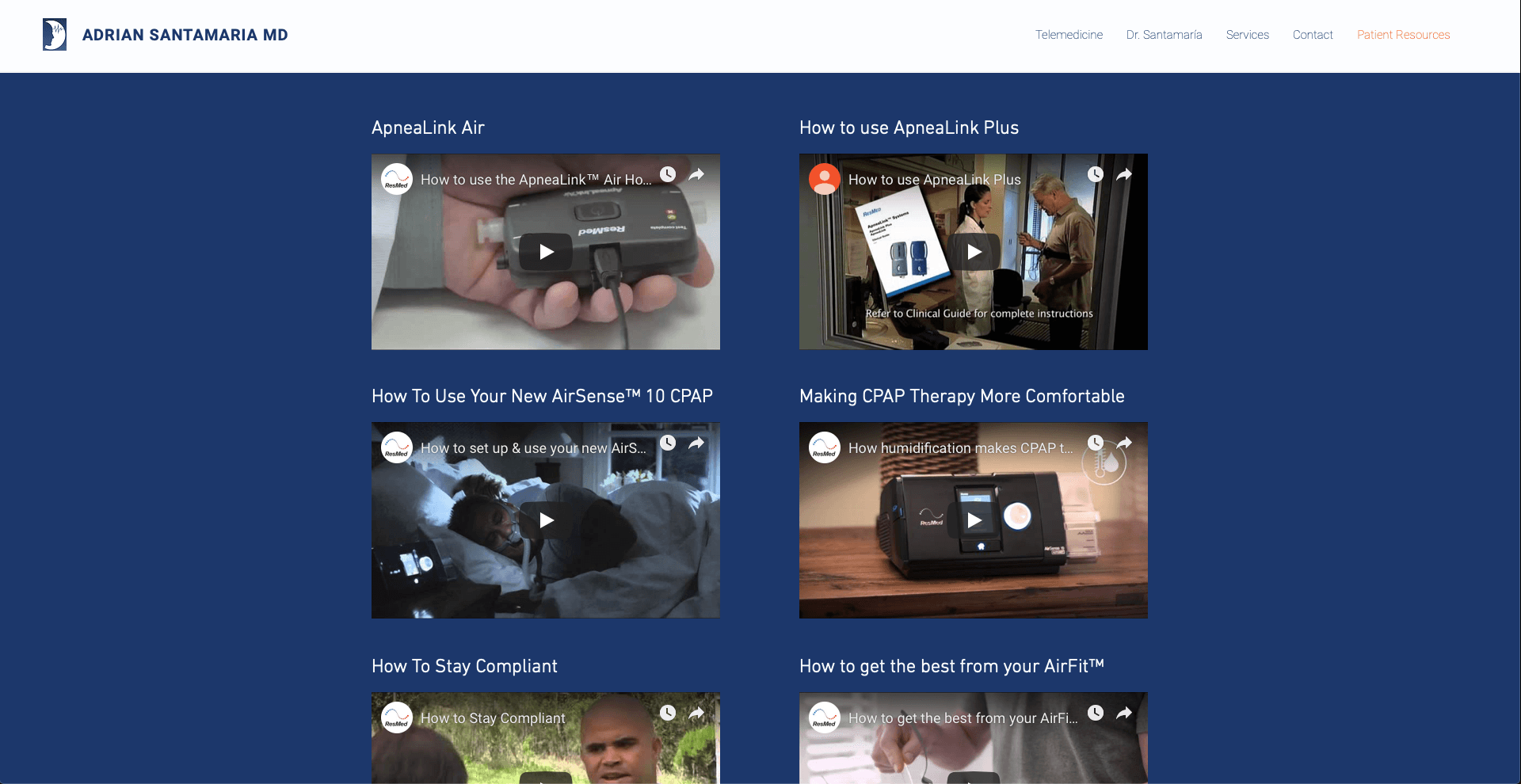Play the How to use ApneaLink Plus video
Viewport: 1521px width, 784px height.
974,252
